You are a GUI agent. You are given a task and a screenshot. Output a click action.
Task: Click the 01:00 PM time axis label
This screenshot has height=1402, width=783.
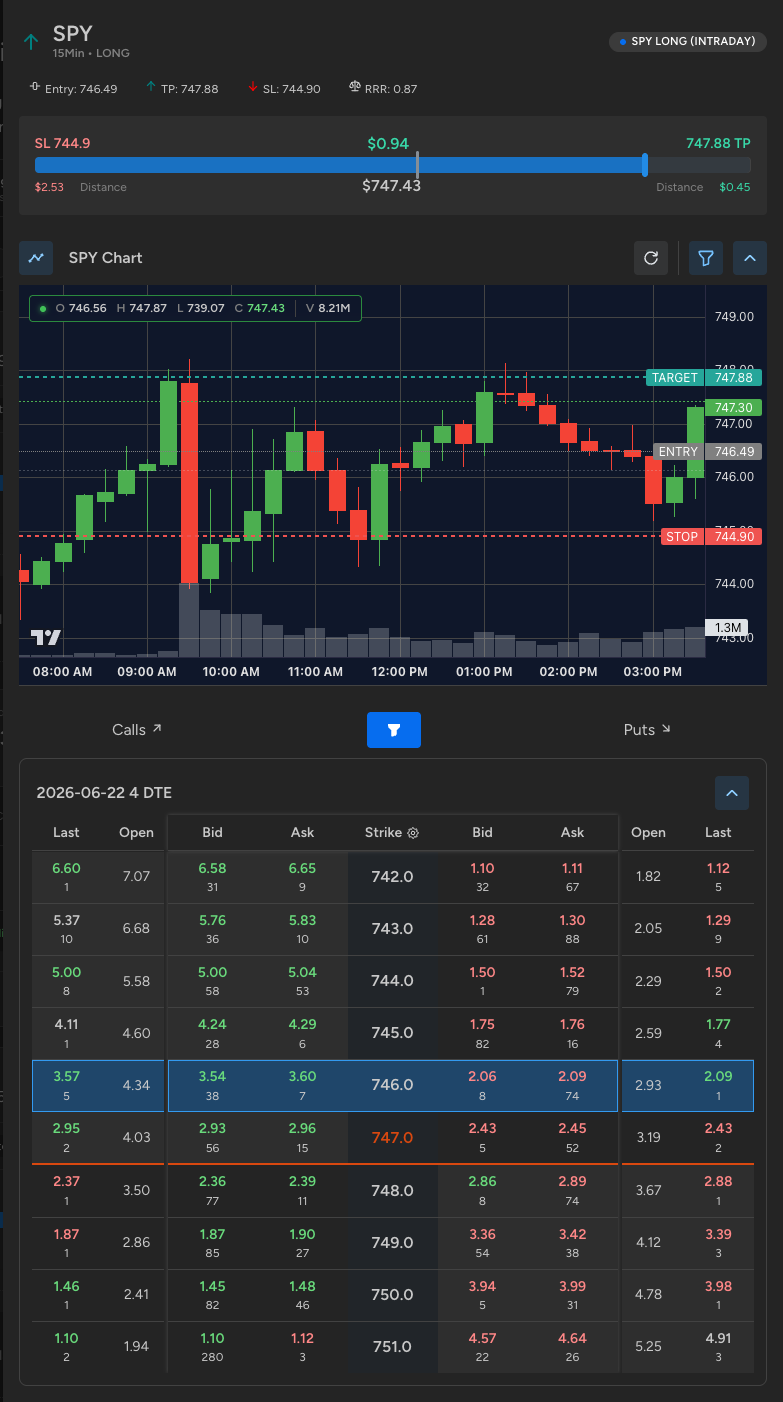point(484,672)
